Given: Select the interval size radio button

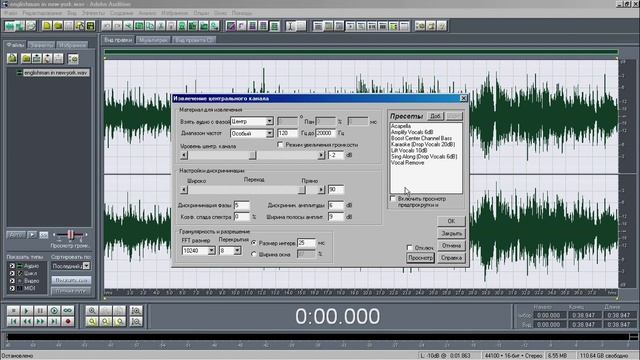Looking at the screenshot, I should (253, 242).
